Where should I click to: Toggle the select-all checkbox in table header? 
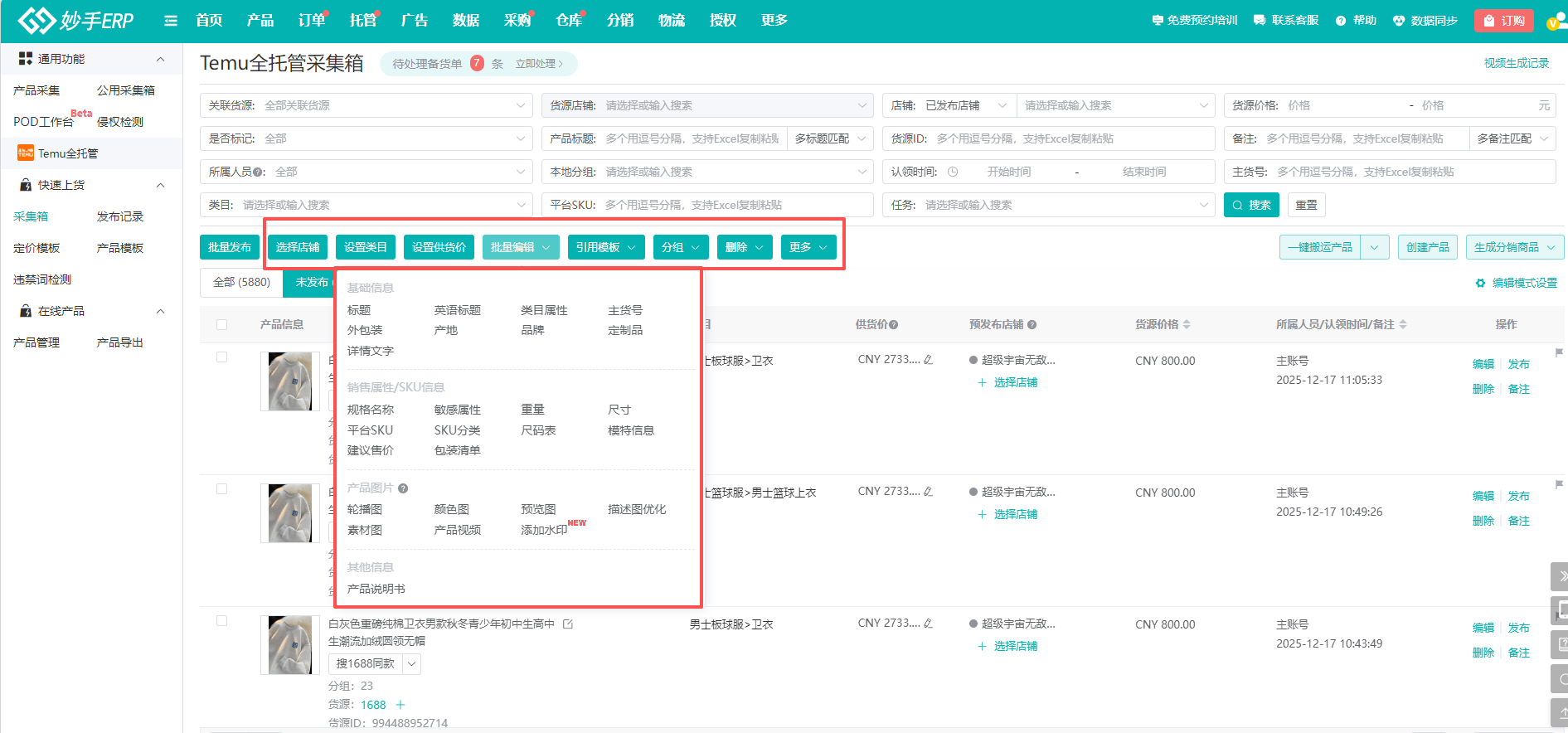(221, 325)
